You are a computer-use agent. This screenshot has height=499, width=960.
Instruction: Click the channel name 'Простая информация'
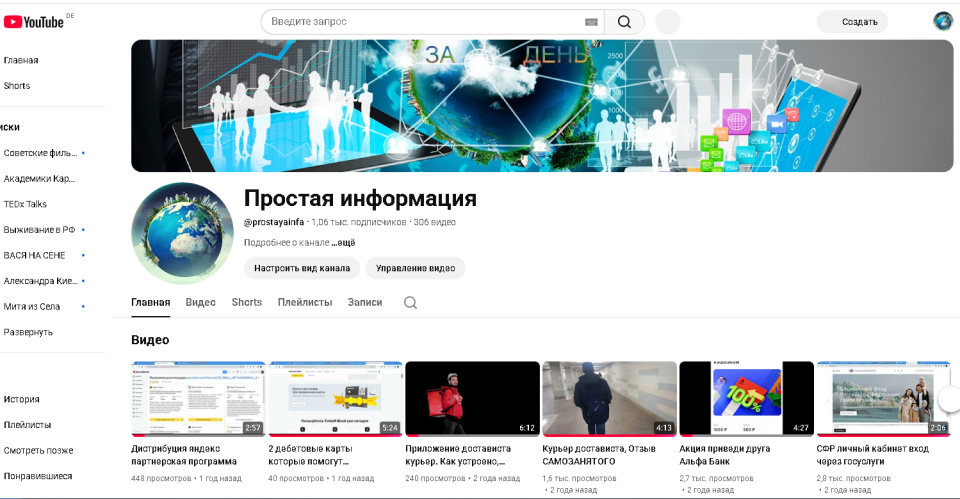[361, 198]
